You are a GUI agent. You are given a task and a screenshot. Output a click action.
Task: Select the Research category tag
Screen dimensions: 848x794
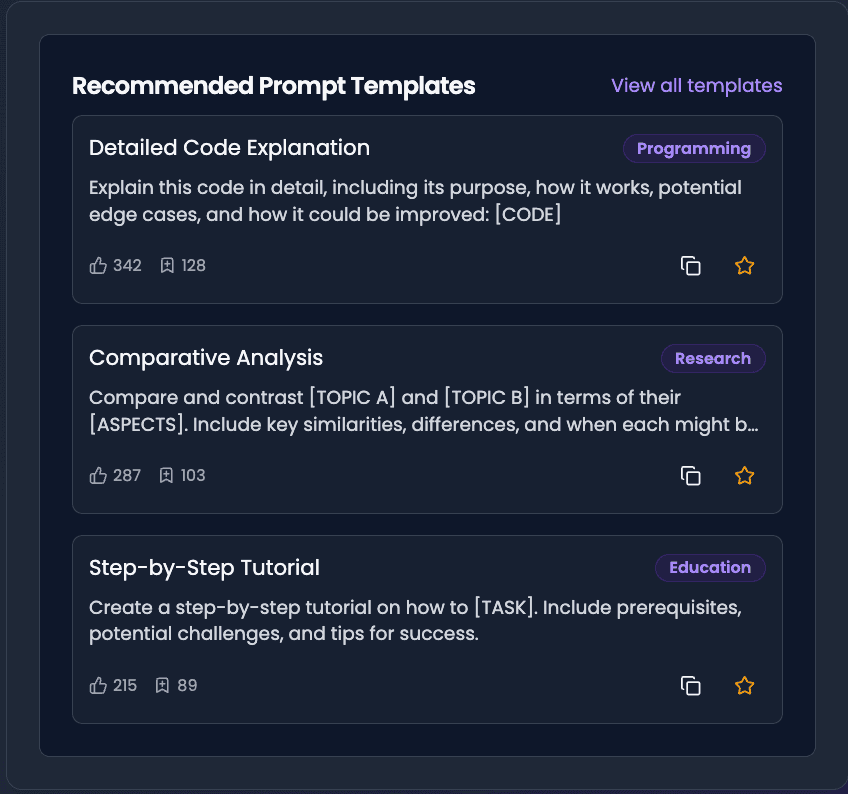[712, 359]
